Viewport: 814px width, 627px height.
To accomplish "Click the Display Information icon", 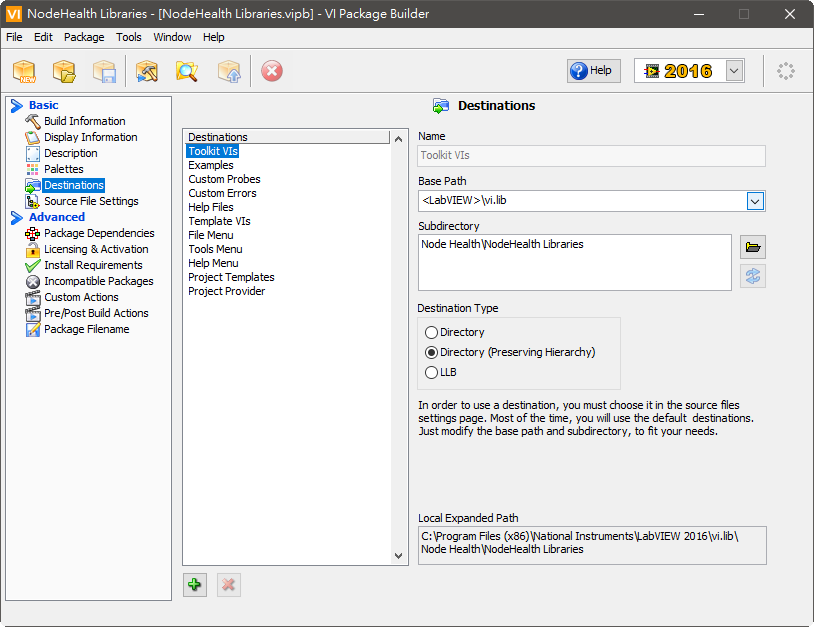I will pyautogui.click(x=33, y=138).
